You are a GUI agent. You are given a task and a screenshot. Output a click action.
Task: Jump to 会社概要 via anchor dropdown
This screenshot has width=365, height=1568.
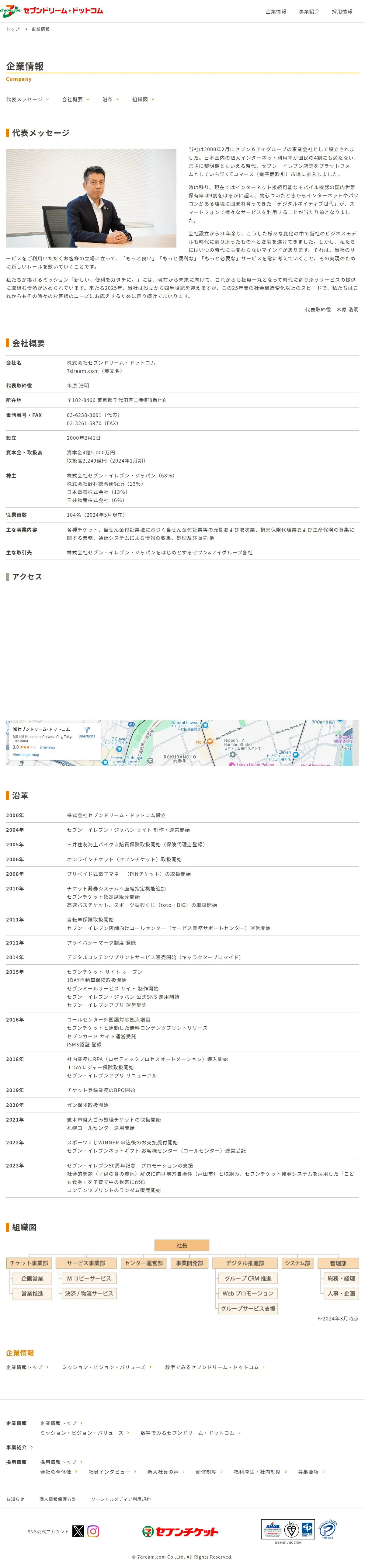[75, 99]
